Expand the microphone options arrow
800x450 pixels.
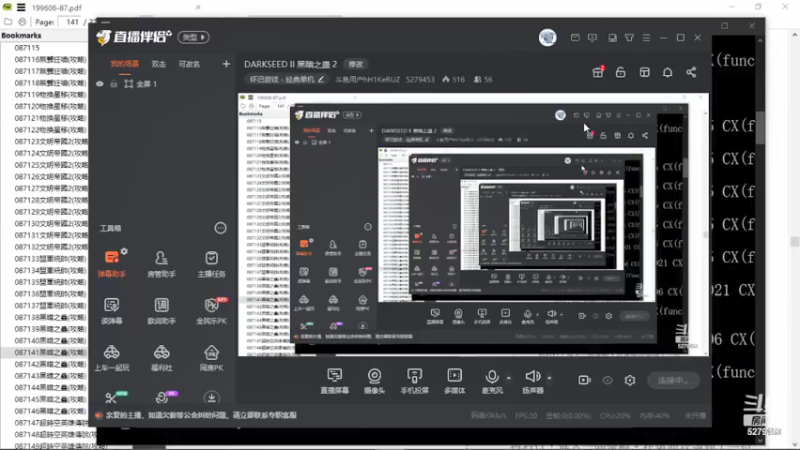coord(509,378)
